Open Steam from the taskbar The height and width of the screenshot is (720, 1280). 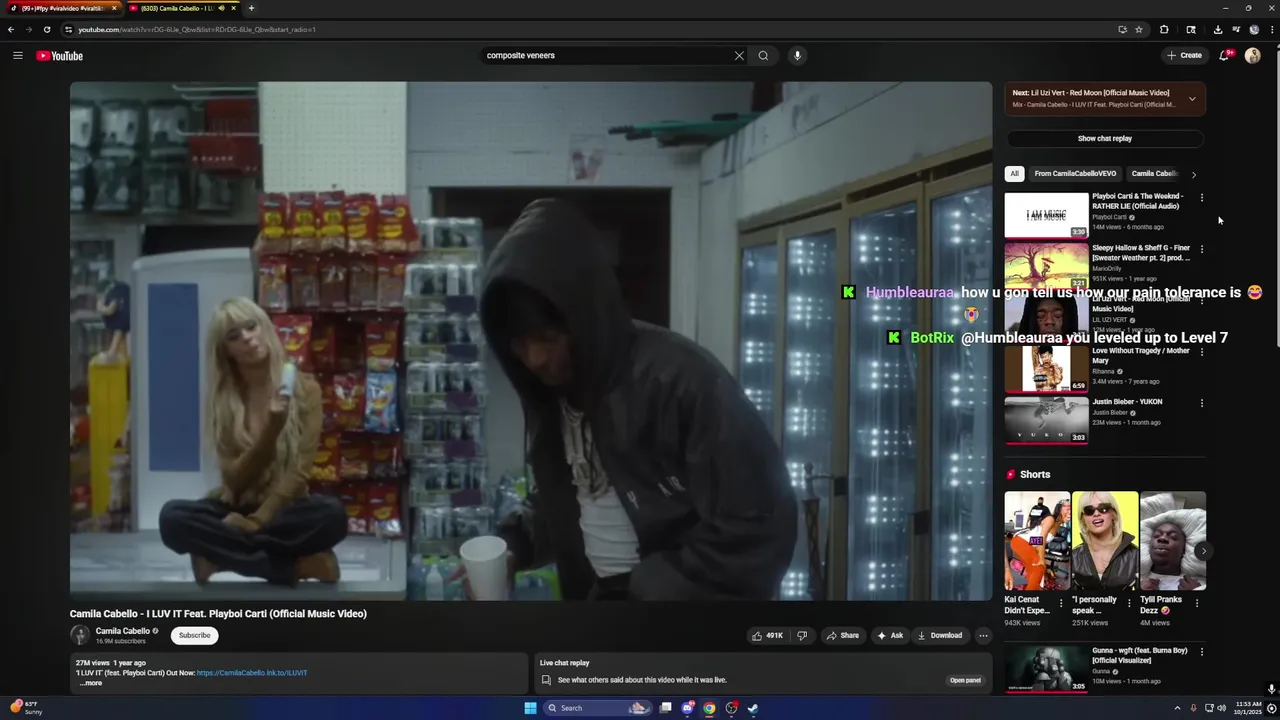pyautogui.click(x=753, y=708)
